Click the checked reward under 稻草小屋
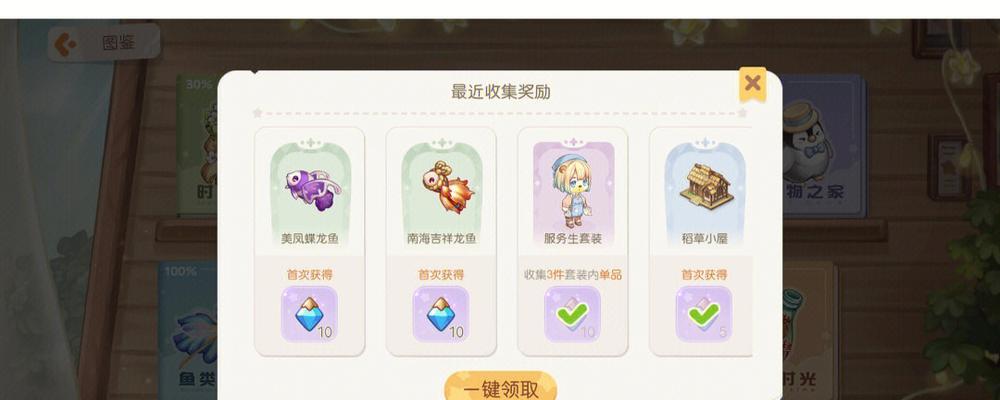The height and width of the screenshot is (400, 1000). coord(703,314)
